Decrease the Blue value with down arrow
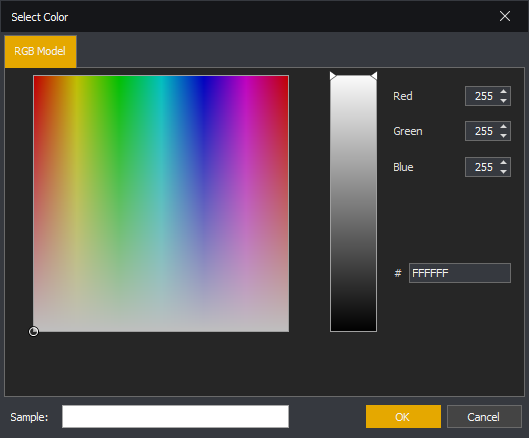The image size is (529, 438). pos(503,171)
